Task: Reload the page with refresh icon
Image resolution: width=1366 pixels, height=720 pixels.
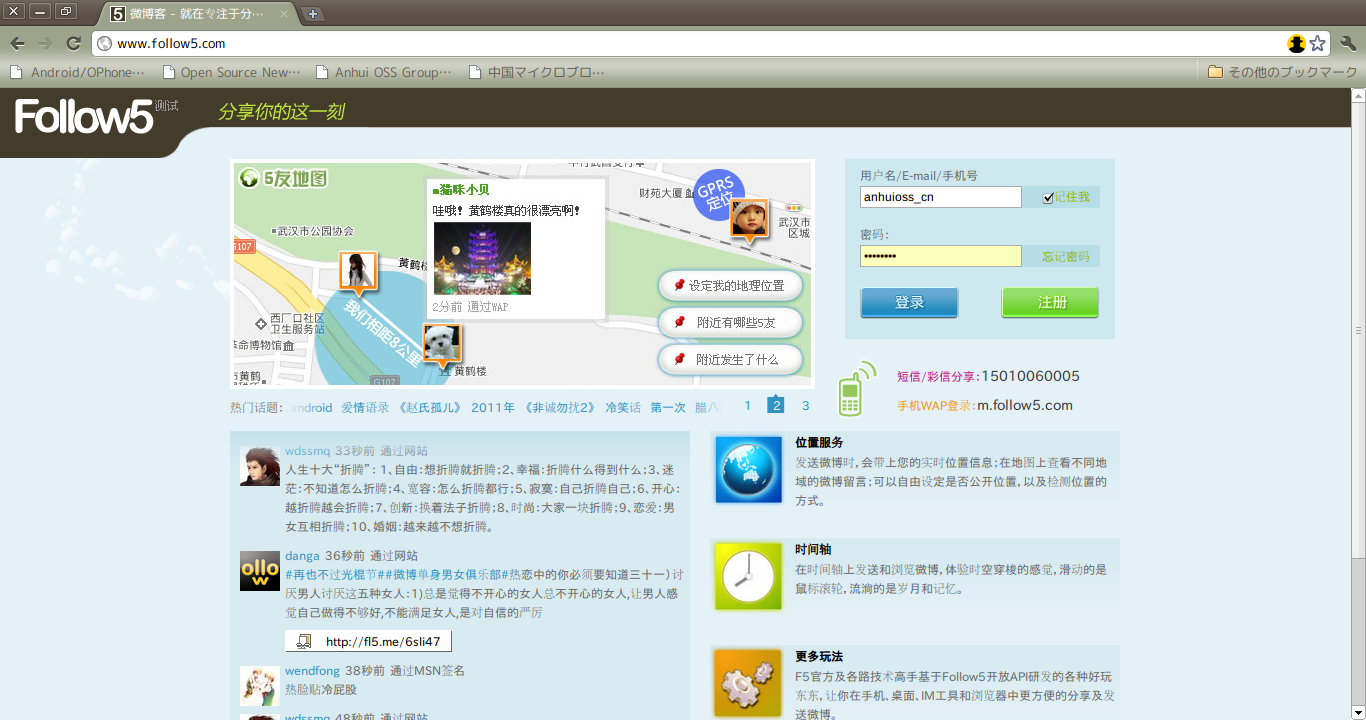Action: tap(73, 43)
